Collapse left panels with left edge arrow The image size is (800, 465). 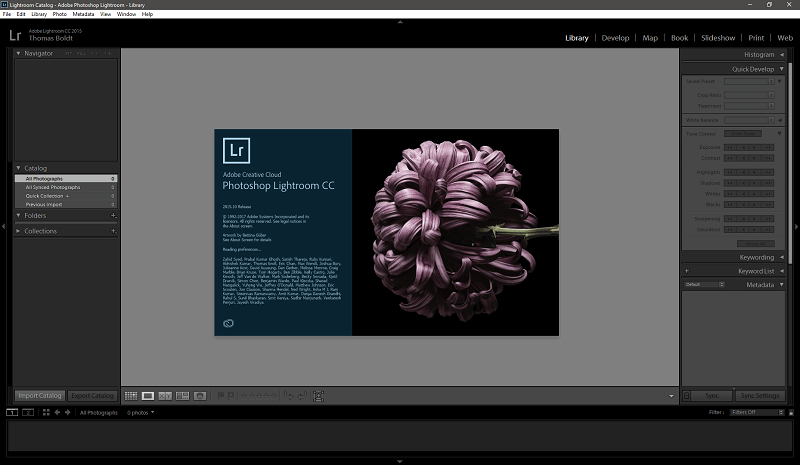tap(4, 226)
